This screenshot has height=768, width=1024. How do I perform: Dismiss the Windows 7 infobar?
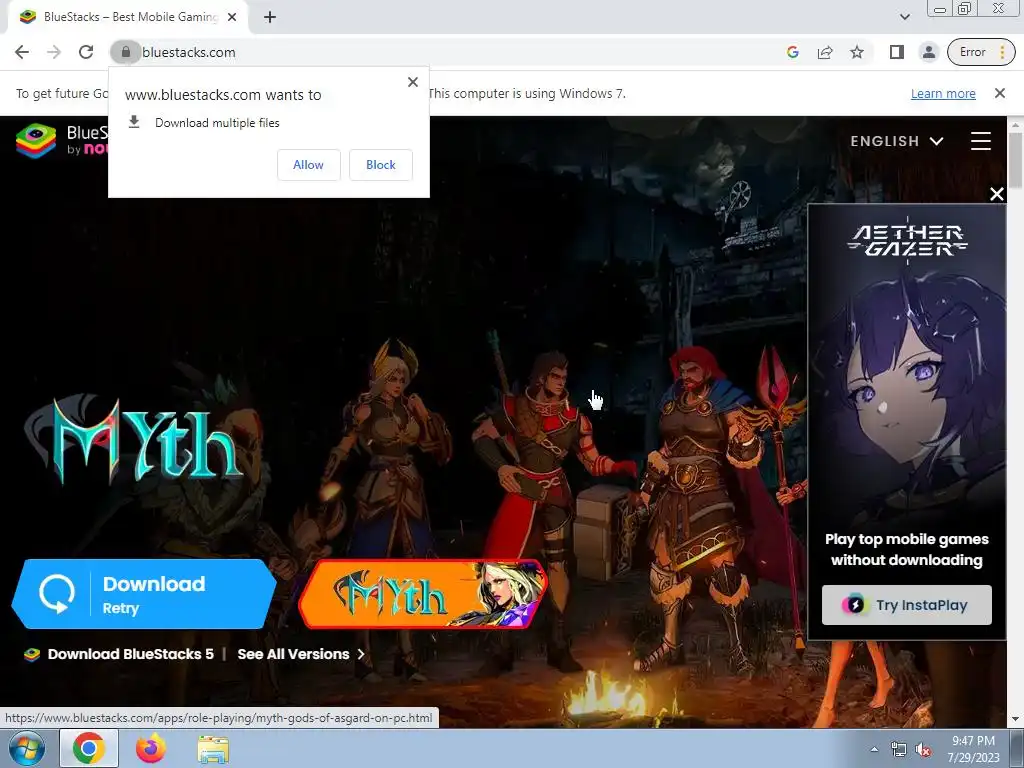(999, 93)
